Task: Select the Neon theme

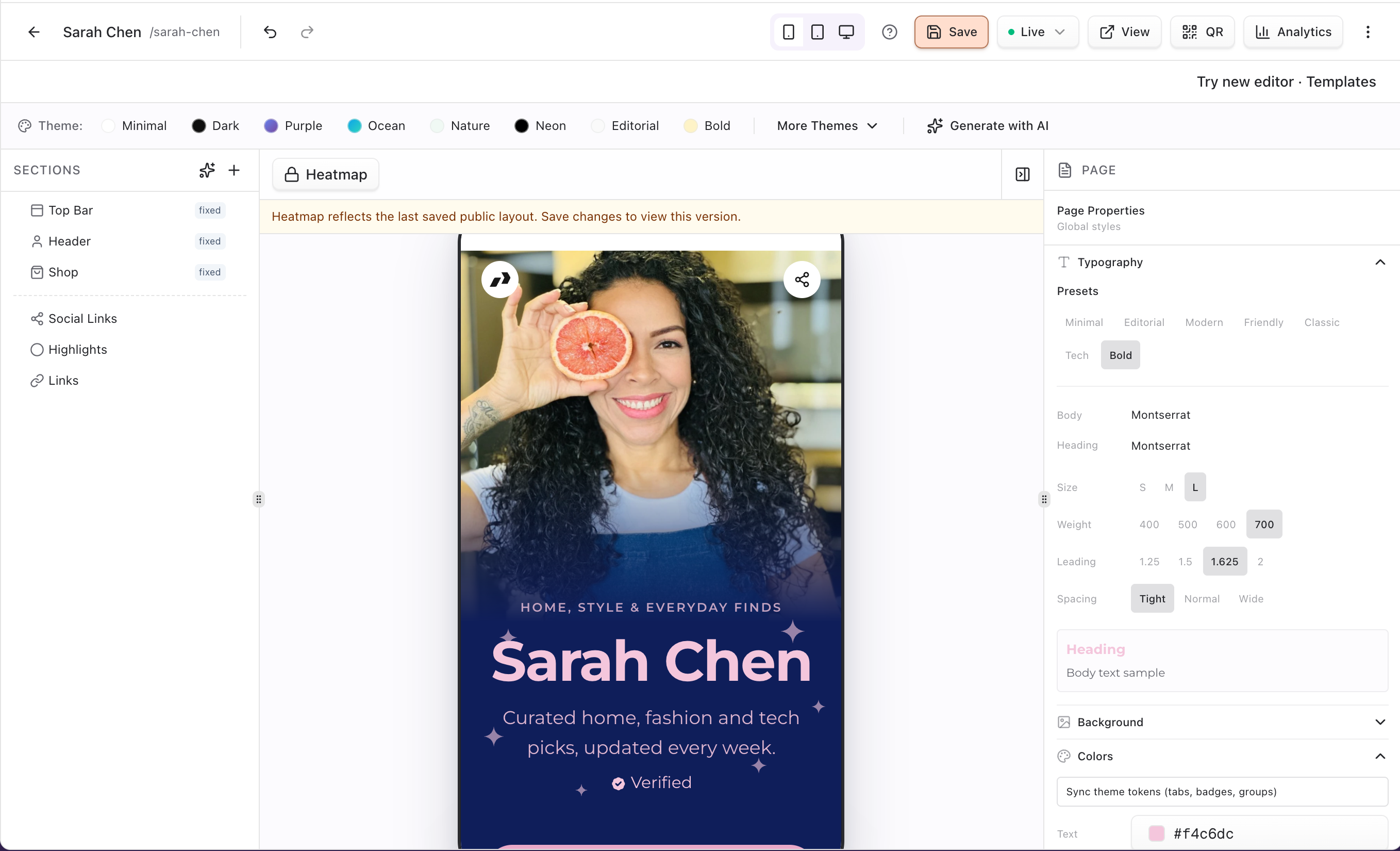Action: click(540, 126)
